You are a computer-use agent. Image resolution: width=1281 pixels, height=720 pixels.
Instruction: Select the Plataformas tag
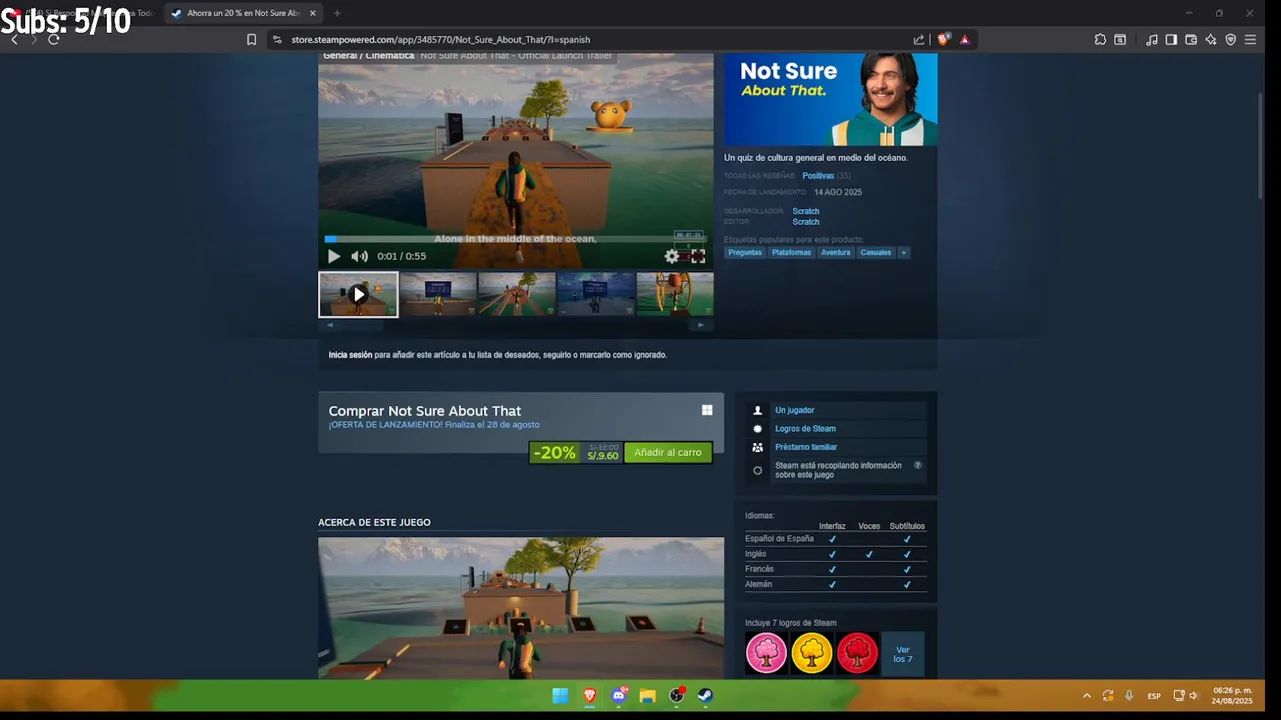coord(791,253)
